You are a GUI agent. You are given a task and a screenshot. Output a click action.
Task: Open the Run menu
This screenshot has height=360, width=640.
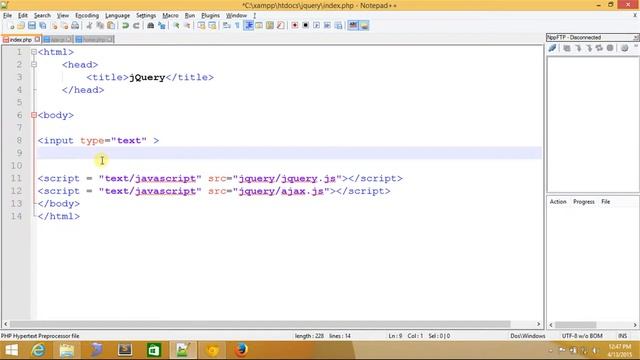click(x=190, y=16)
